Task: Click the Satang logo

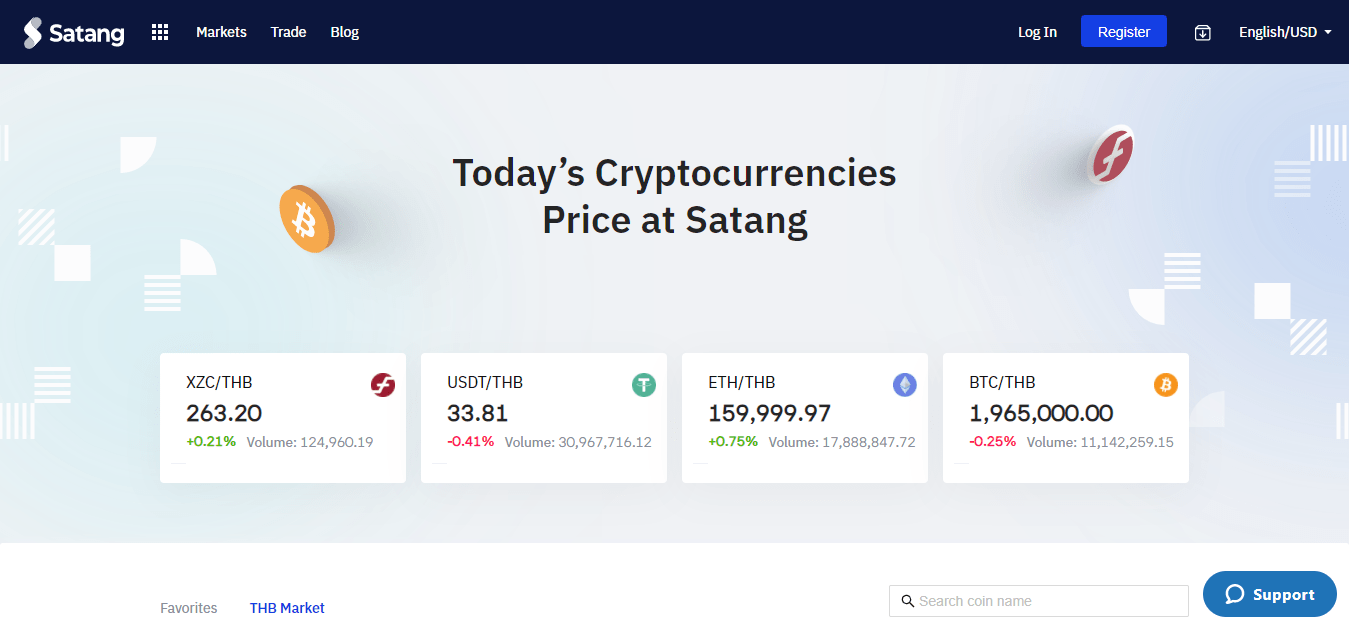Action: [74, 31]
